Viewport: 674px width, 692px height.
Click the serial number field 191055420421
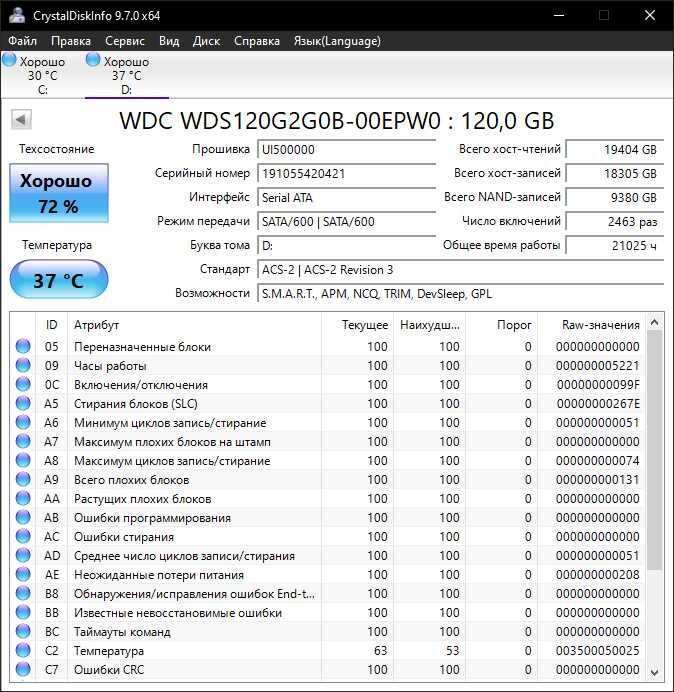pyautogui.click(x=346, y=173)
